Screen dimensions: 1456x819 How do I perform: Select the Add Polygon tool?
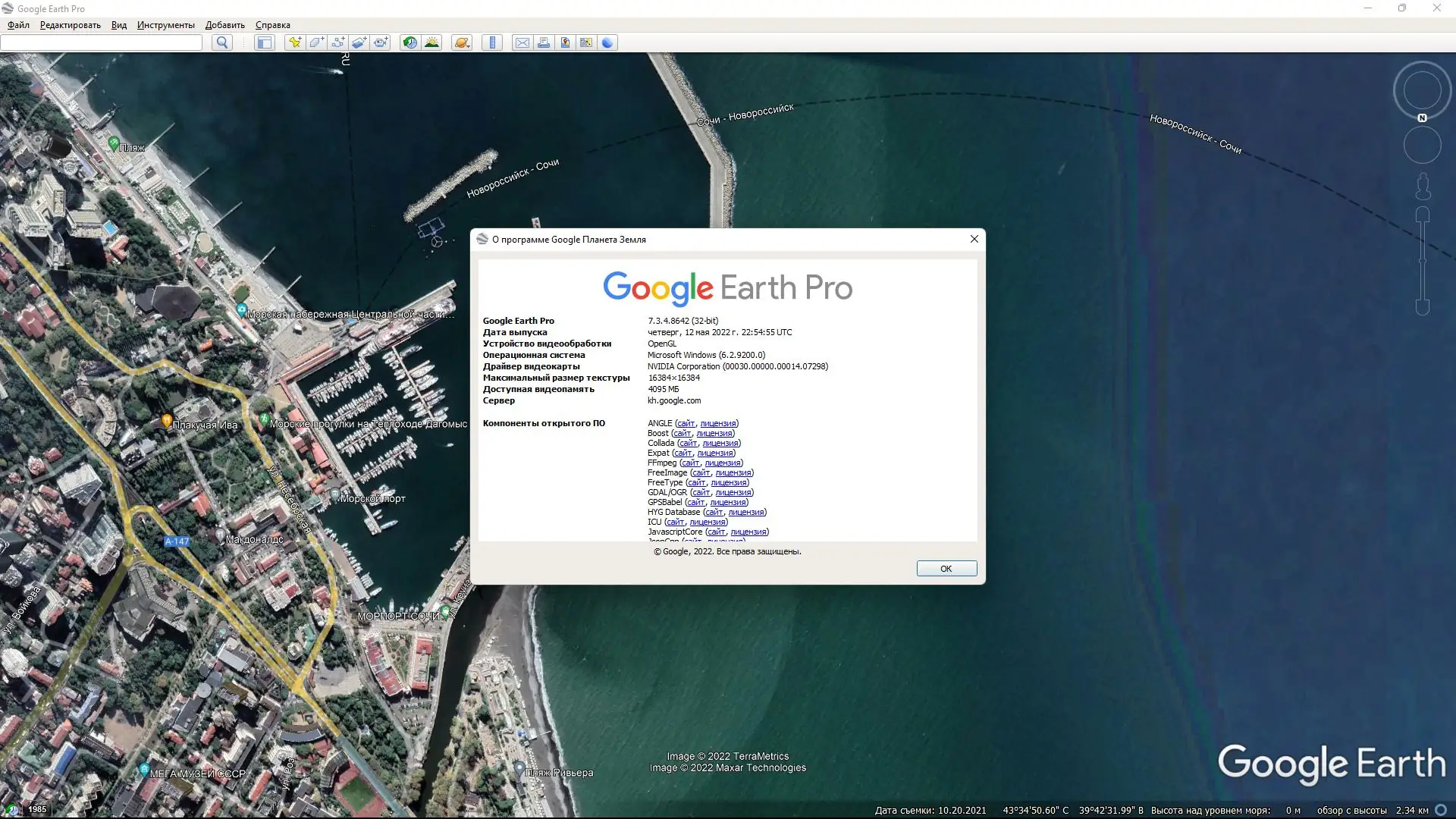[315, 42]
